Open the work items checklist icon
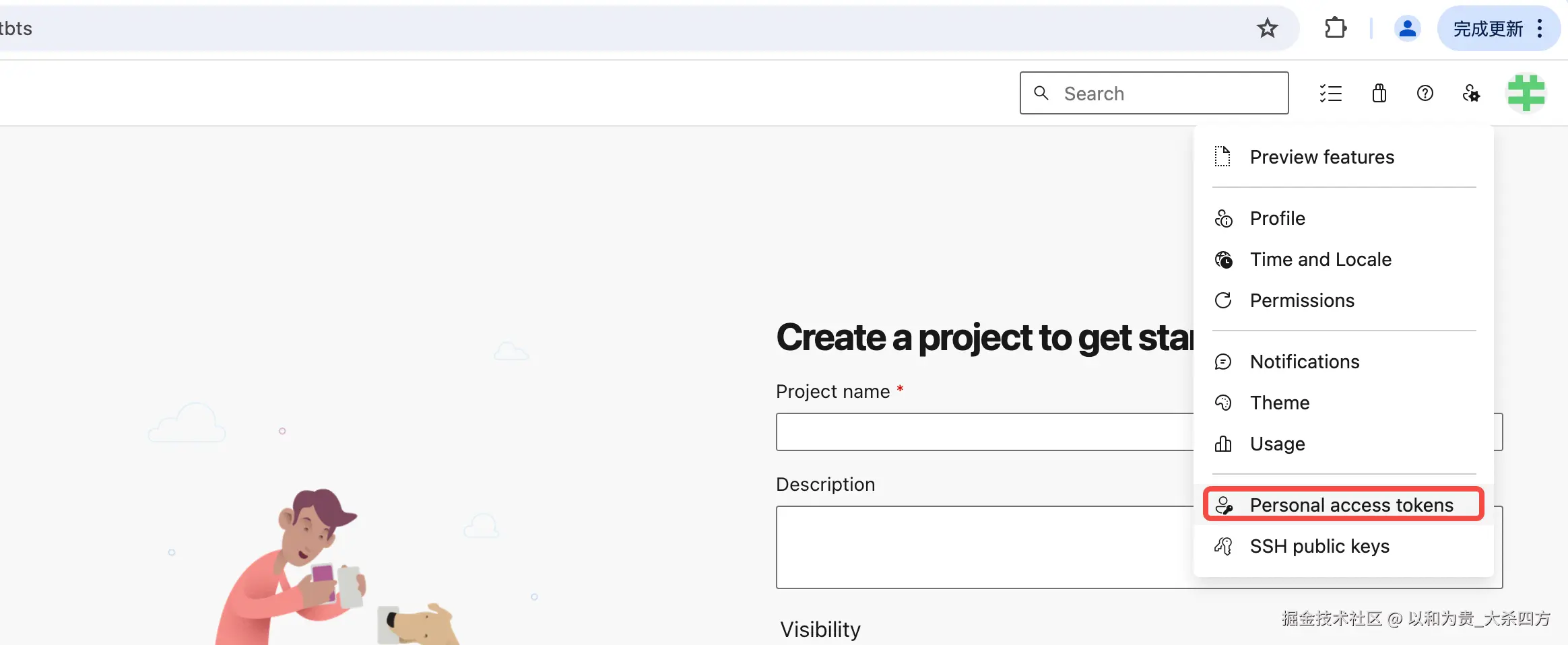1568x645 pixels. tap(1330, 94)
